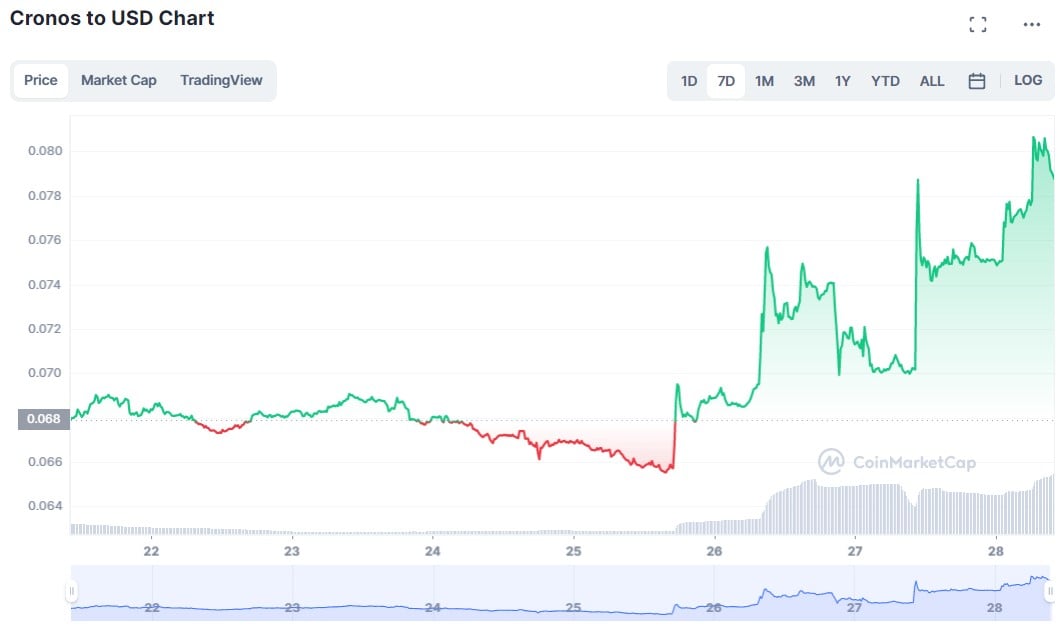Select the Price tab
The height and width of the screenshot is (628, 1063).
pos(40,80)
